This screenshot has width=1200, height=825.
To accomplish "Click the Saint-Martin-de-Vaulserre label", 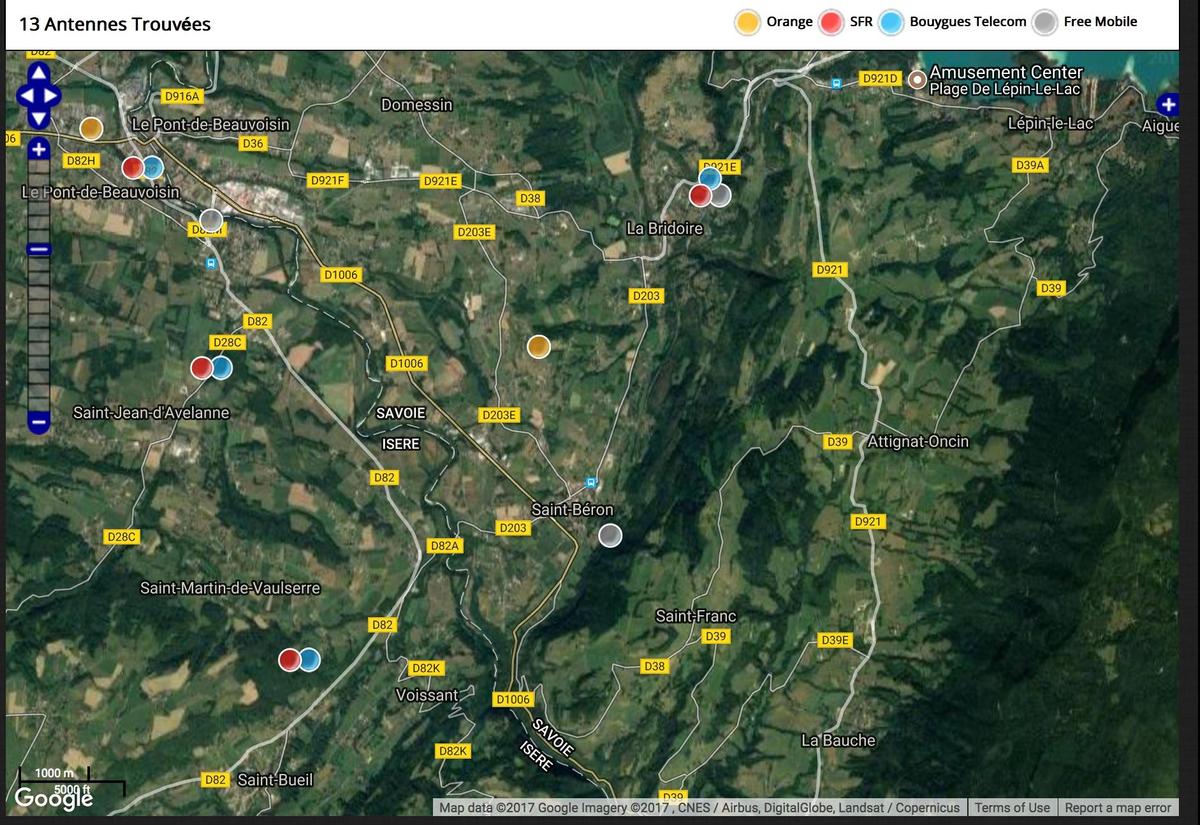I will point(230,587).
